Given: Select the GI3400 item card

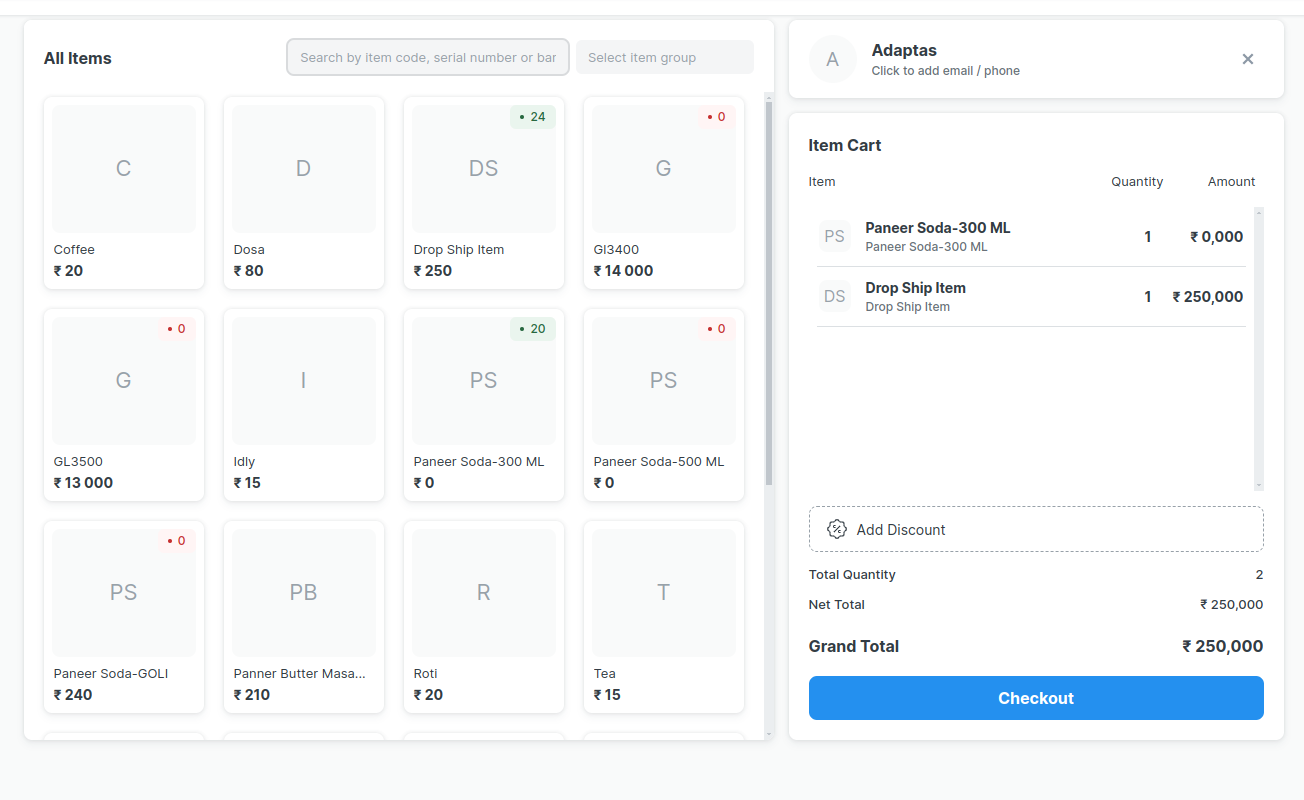Looking at the screenshot, I should coord(664,193).
